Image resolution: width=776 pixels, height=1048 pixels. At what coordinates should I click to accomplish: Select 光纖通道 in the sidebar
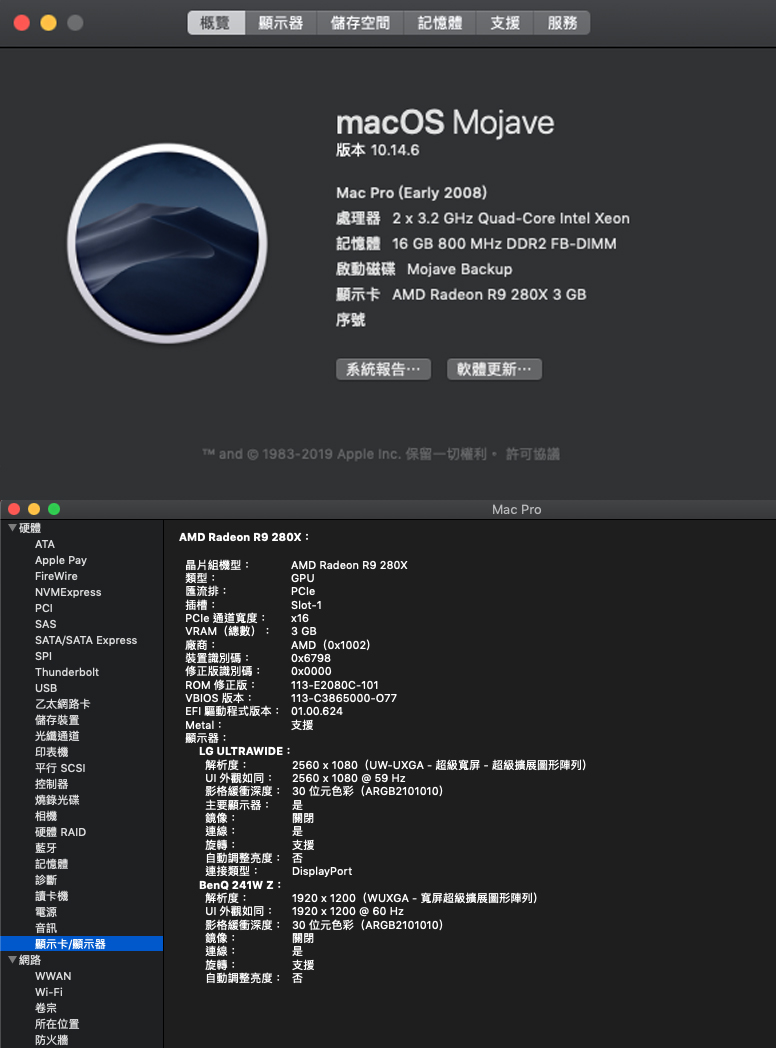point(57,736)
